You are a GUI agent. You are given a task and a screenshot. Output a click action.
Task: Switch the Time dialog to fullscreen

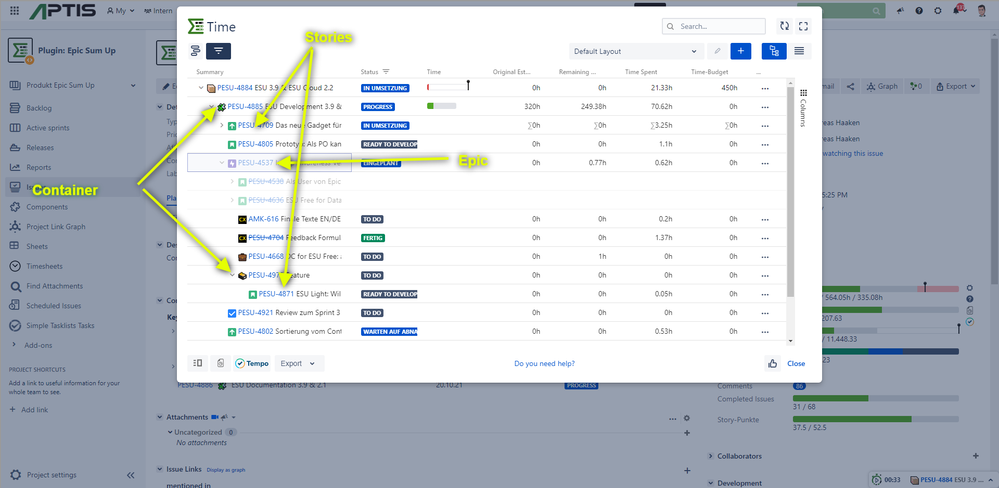click(x=803, y=26)
